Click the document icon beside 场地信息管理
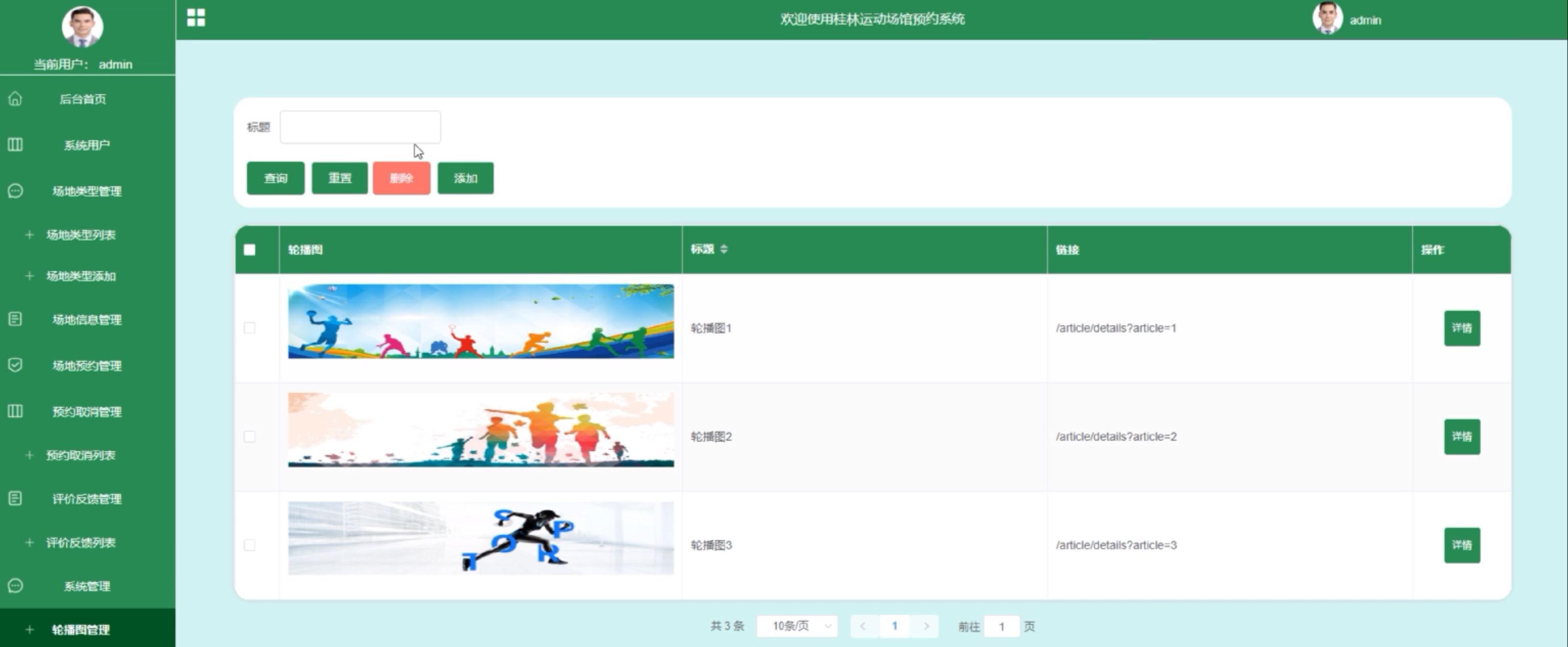The width and height of the screenshot is (1568, 647). click(15, 319)
